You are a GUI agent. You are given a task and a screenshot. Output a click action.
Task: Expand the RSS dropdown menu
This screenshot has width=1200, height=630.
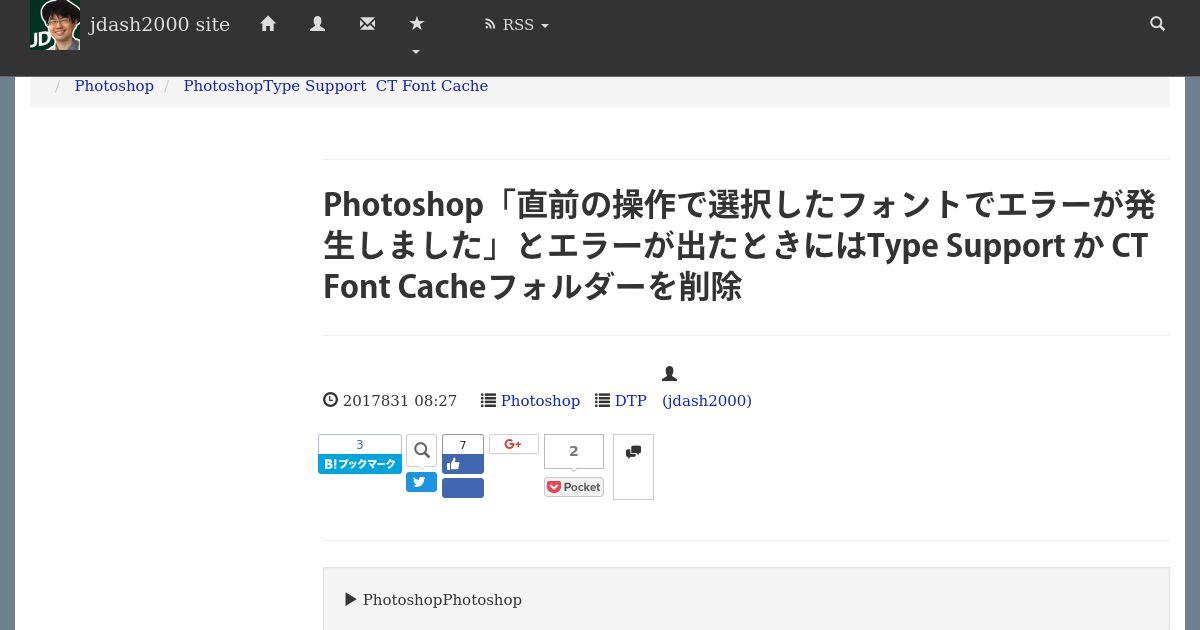click(x=516, y=25)
